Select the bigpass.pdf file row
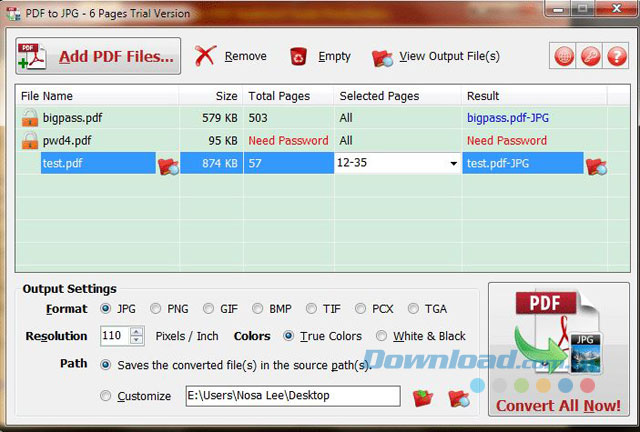 pyautogui.click(x=322, y=118)
